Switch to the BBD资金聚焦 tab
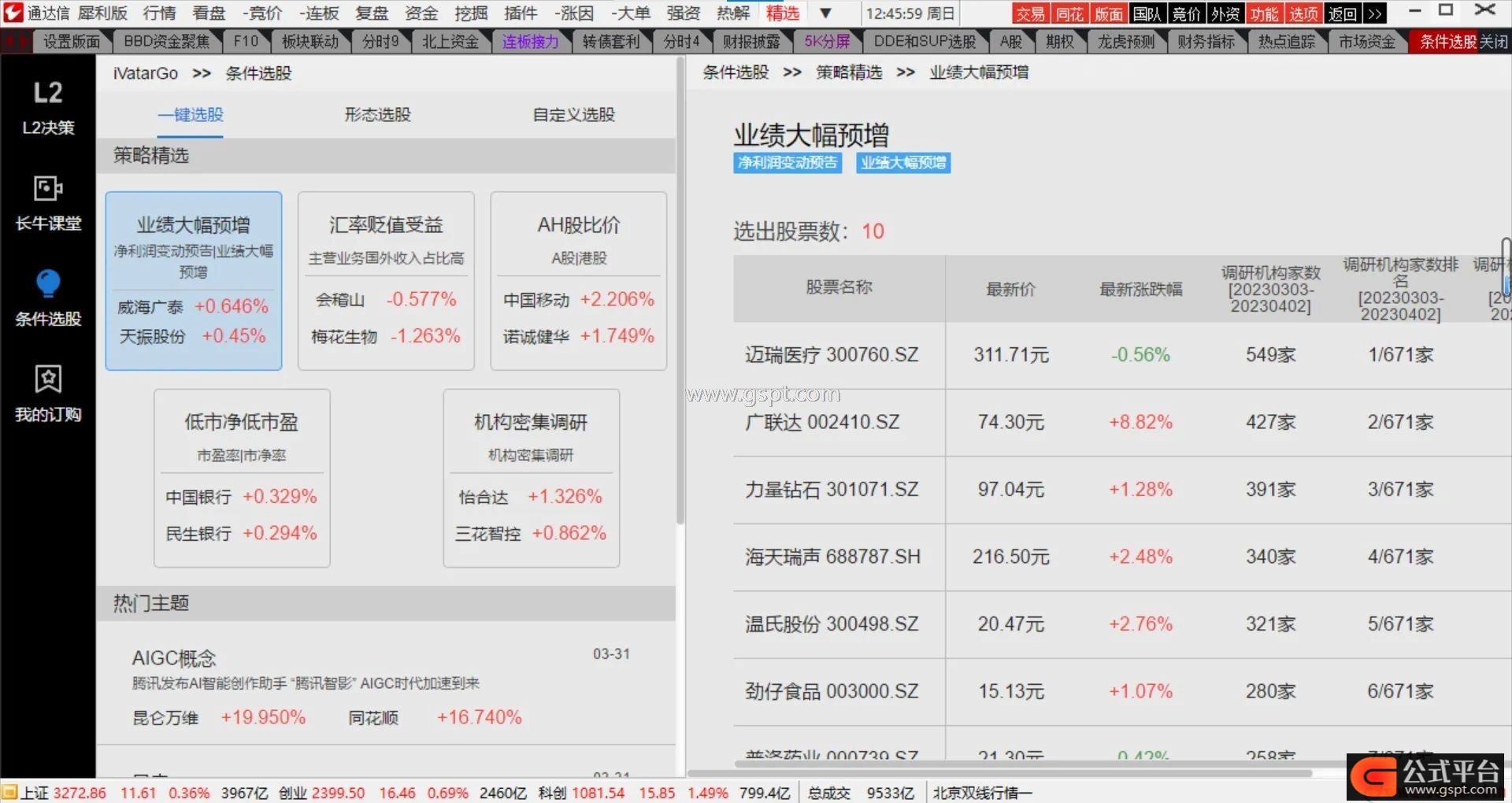The height and width of the screenshot is (803, 1512). pos(167,42)
